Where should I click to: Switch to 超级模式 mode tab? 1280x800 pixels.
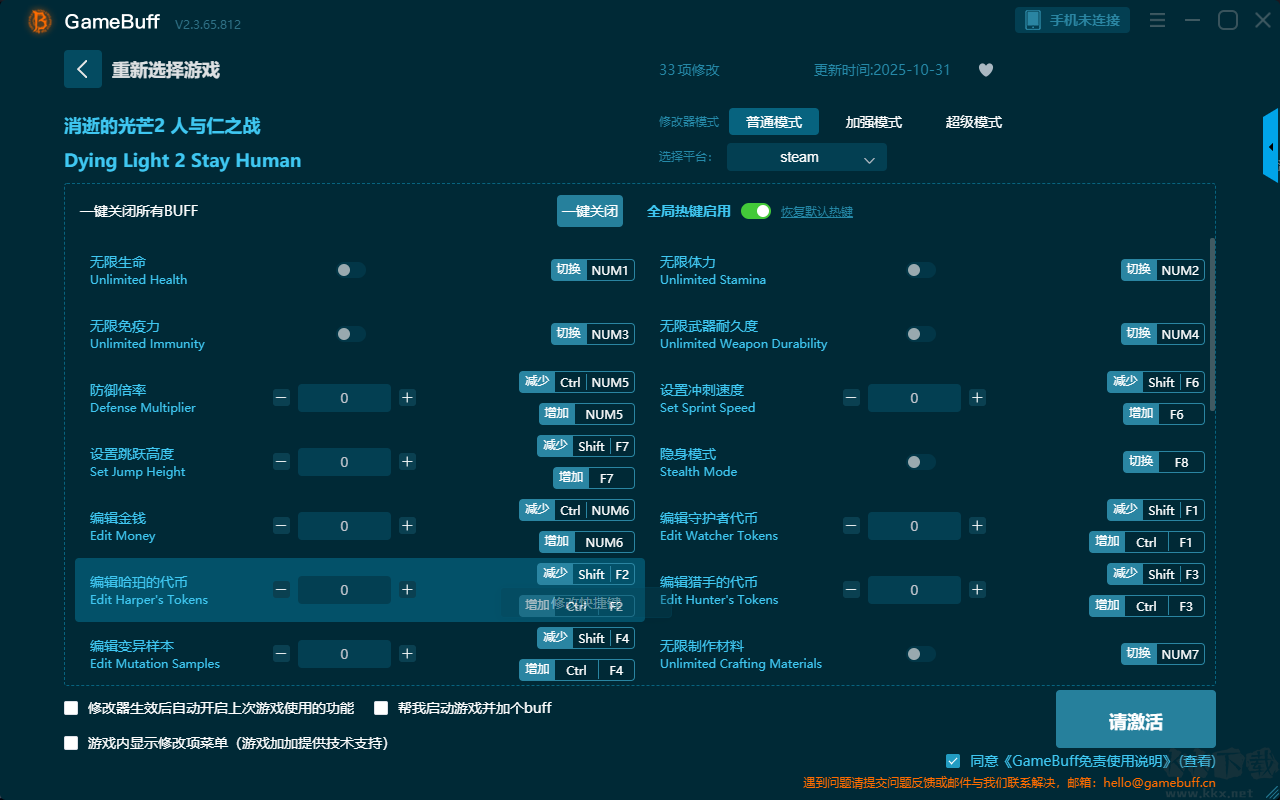click(974, 122)
